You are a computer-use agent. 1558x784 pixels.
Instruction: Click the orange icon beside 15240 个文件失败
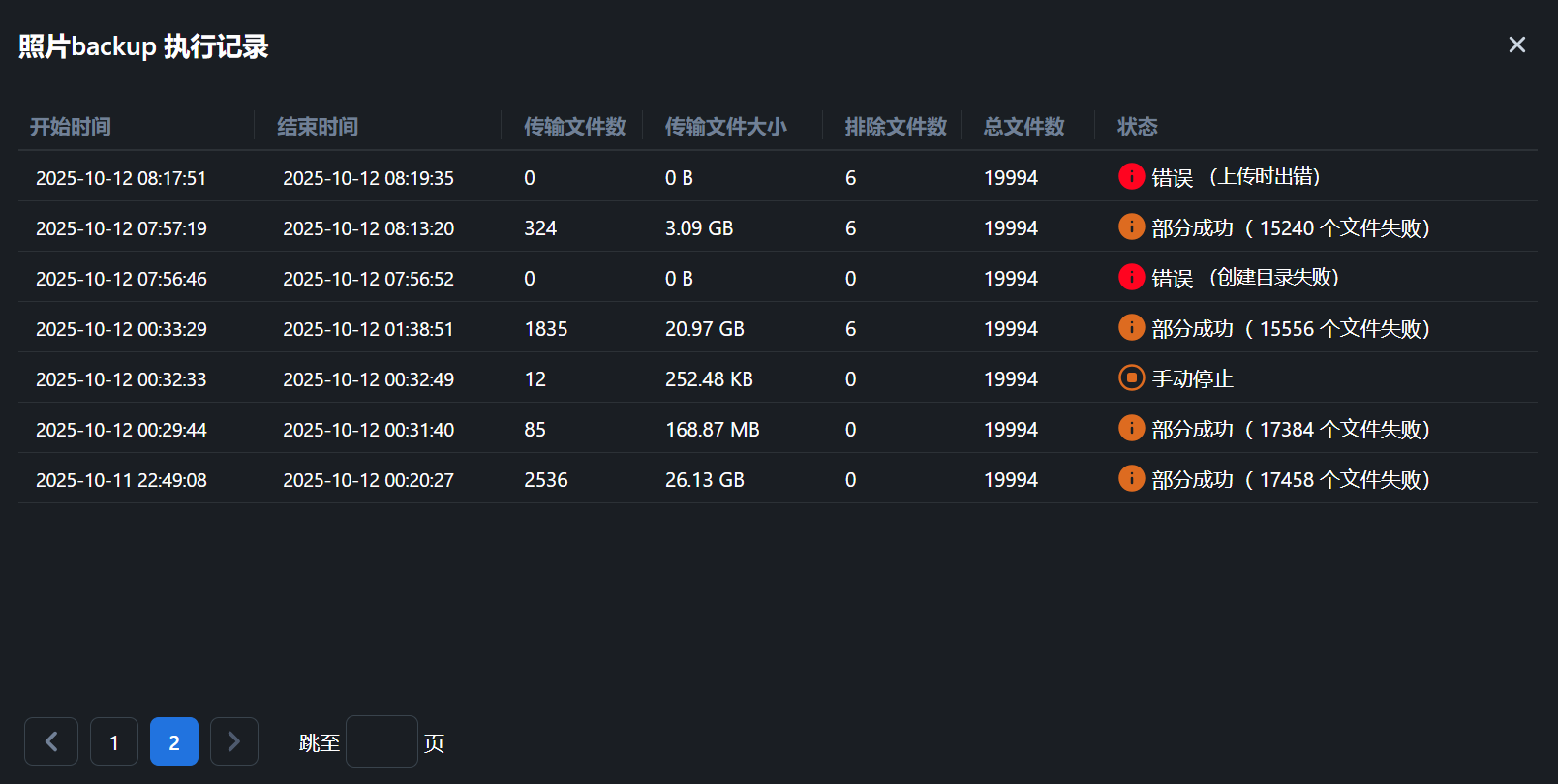point(1131,226)
